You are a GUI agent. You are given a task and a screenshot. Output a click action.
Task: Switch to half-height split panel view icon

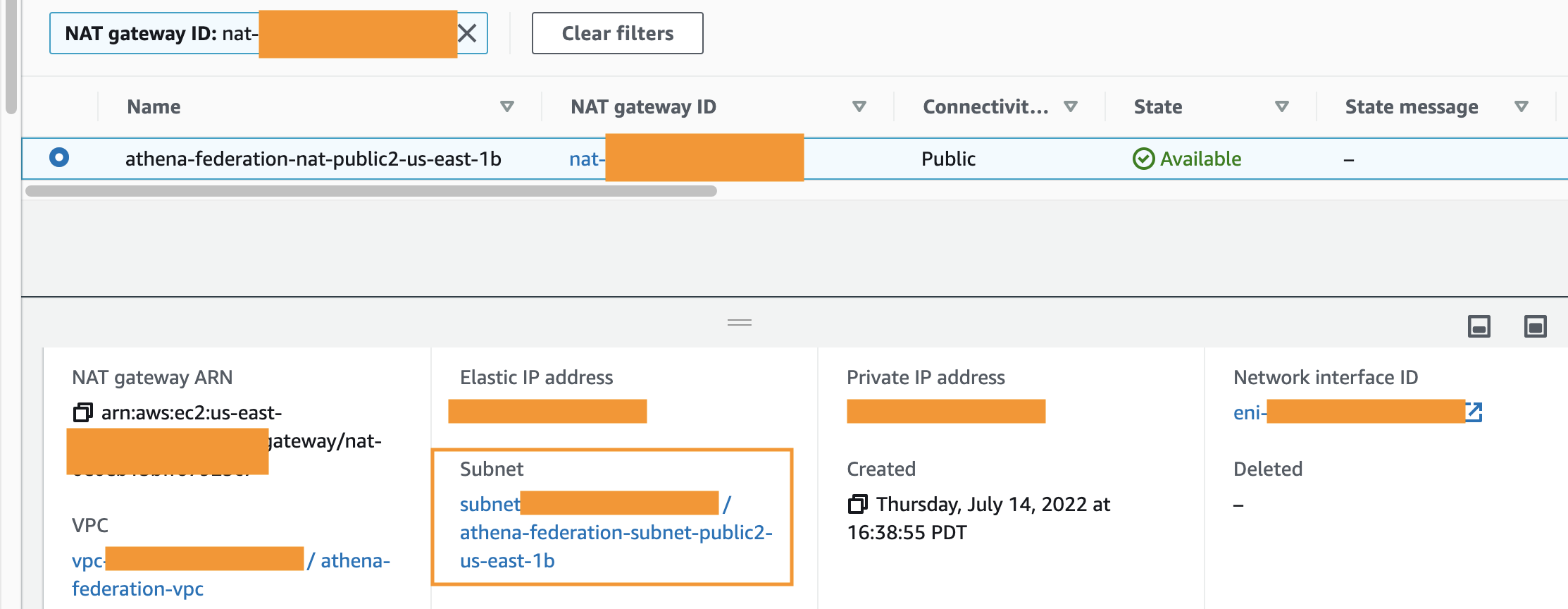coord(1479,326)
